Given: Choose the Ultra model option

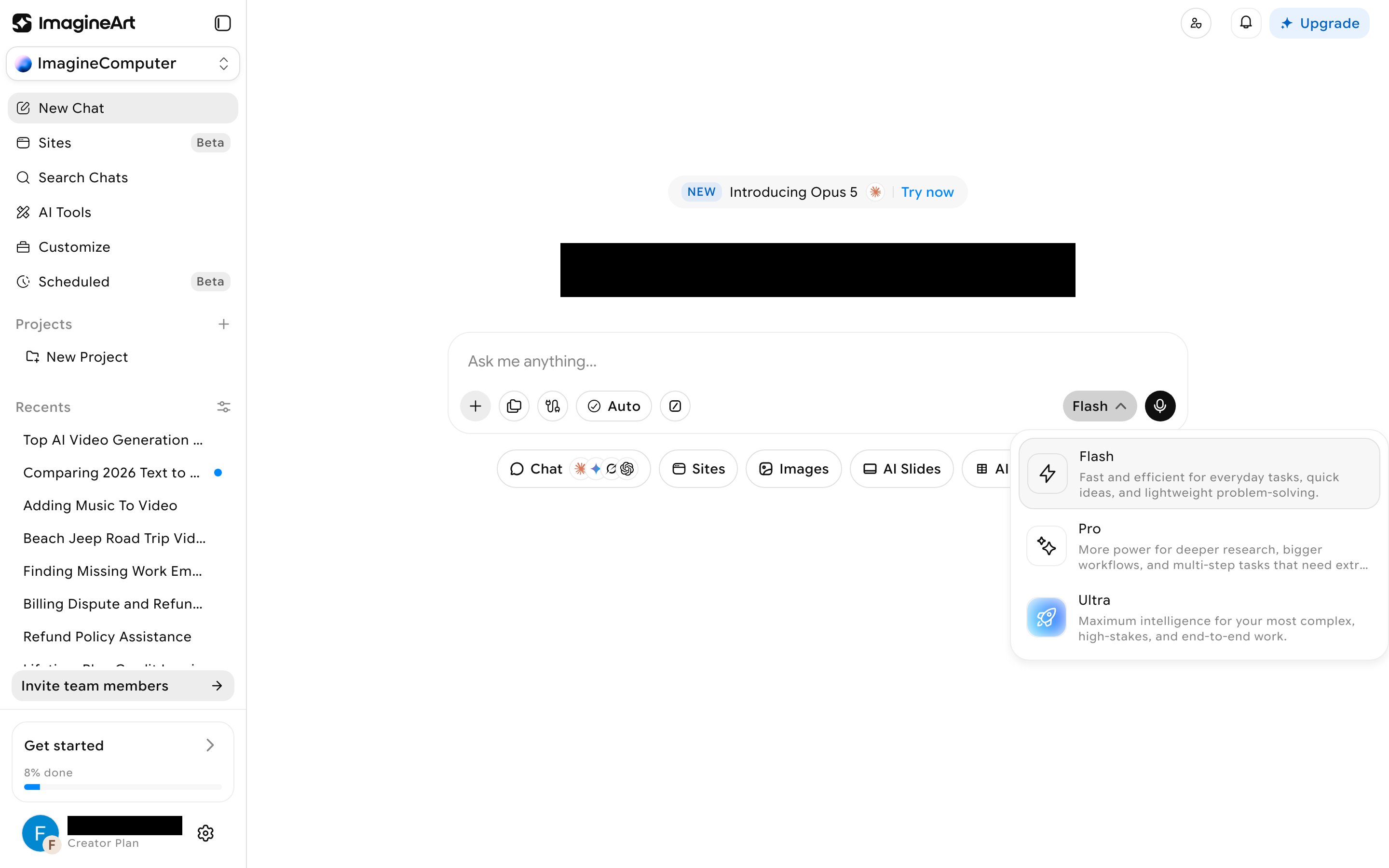Looking at the screenshot, I should coord(1199,617).
